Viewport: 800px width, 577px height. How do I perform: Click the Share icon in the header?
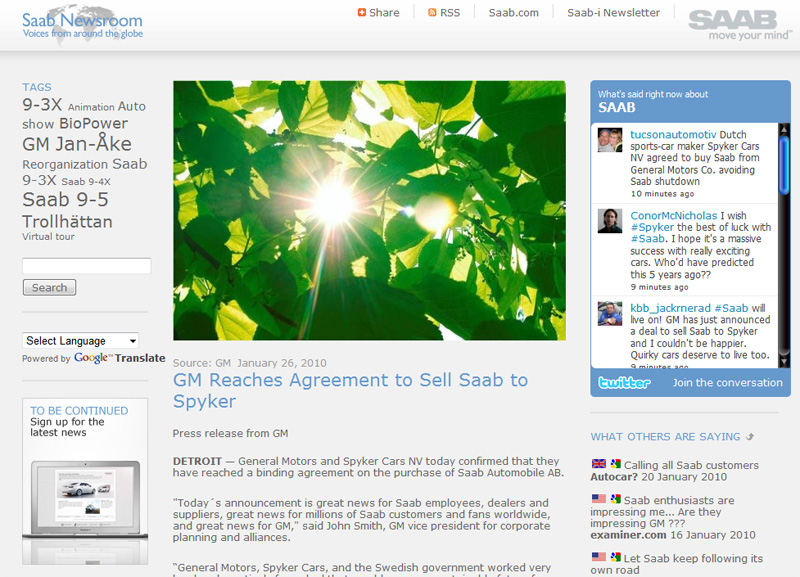tap(362, 13)
